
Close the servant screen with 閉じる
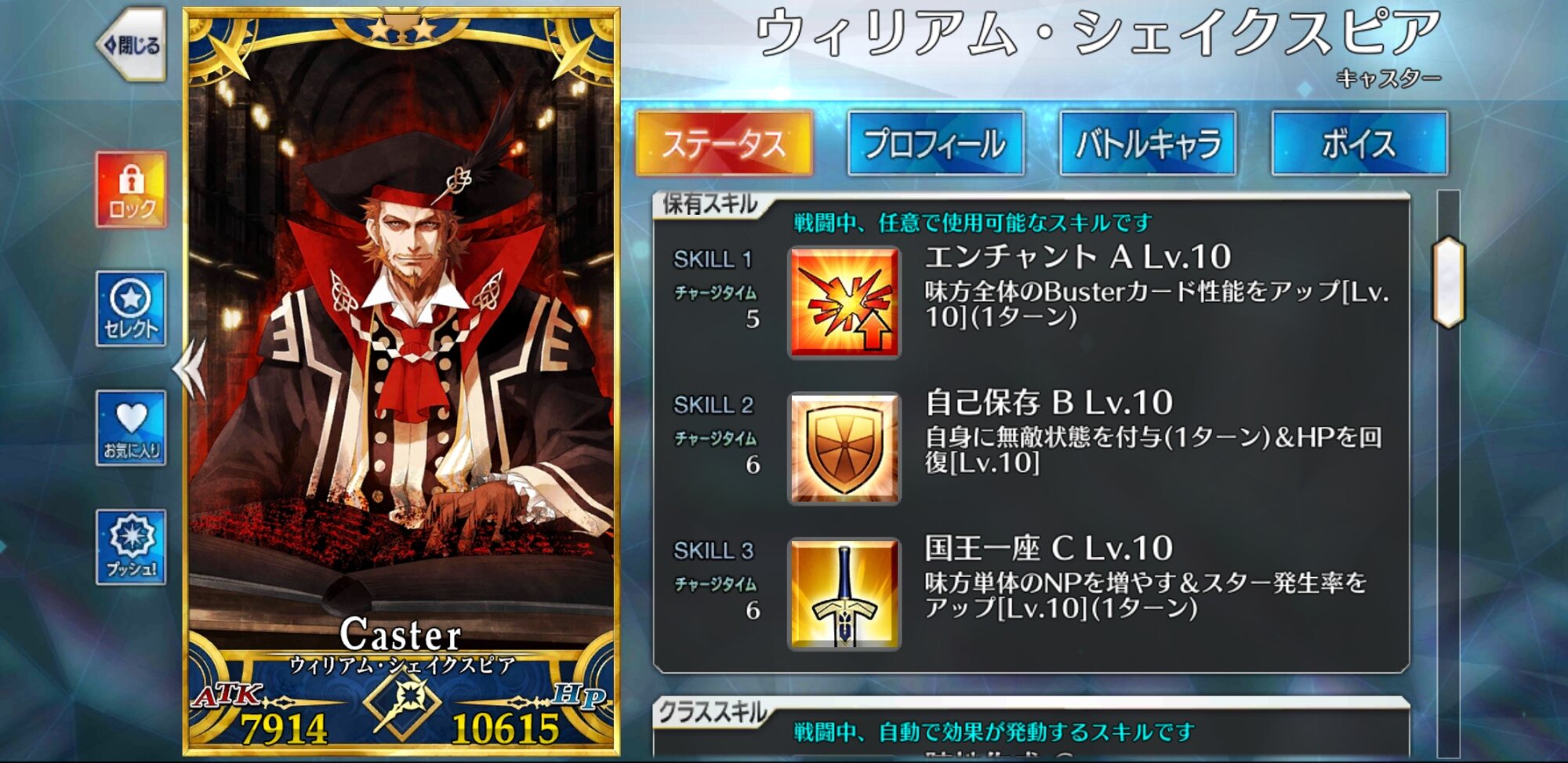(132, 45)
